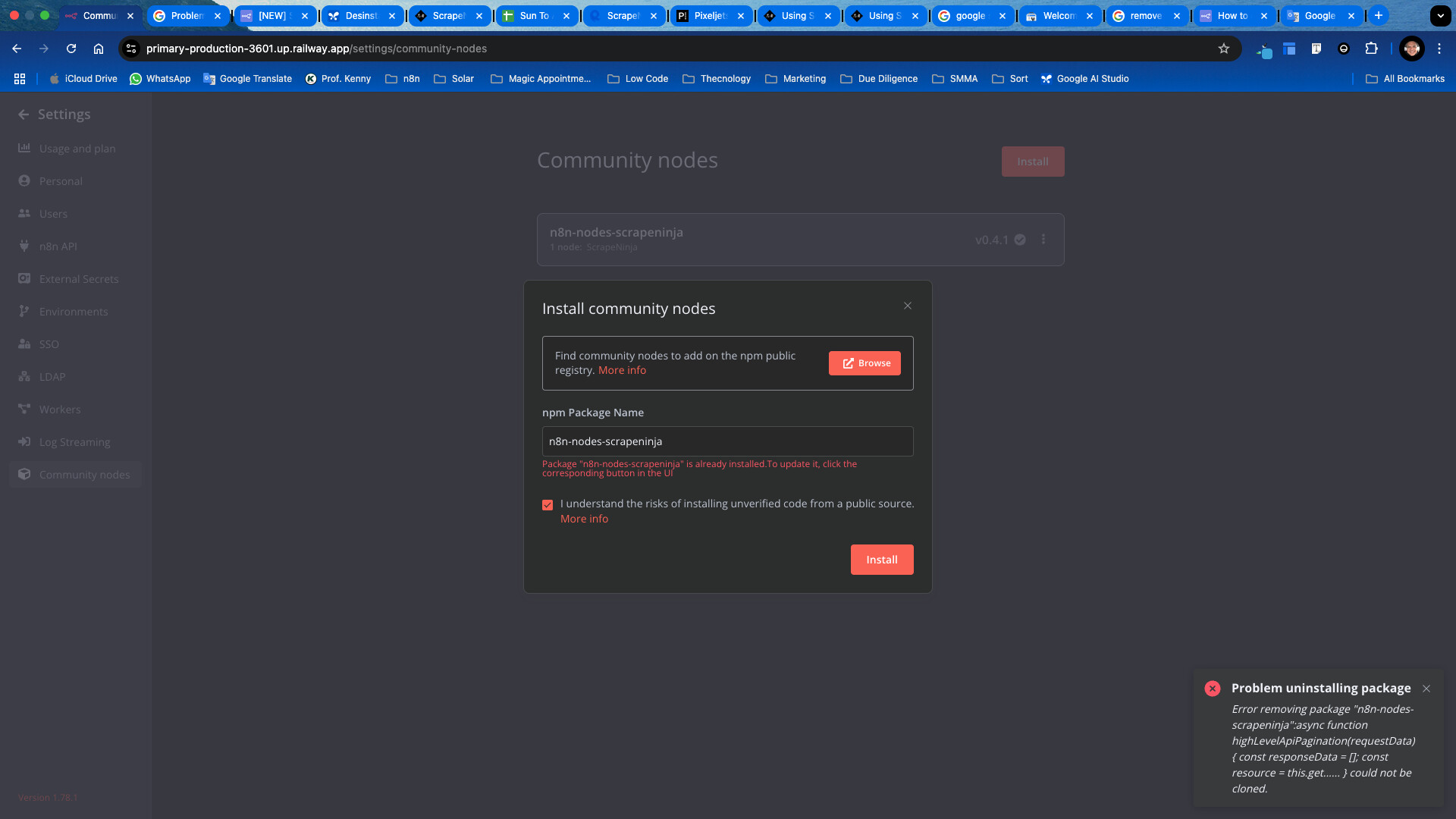Focus the npm Package Name field

point(727,441)
